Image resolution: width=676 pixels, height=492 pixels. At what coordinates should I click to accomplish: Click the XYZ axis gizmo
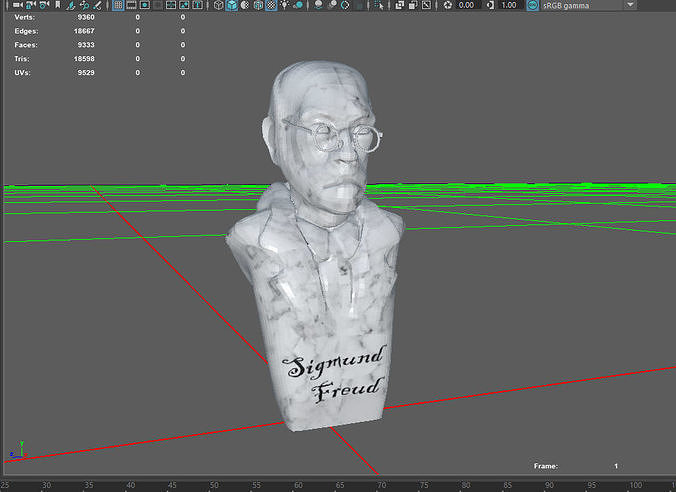19,450
